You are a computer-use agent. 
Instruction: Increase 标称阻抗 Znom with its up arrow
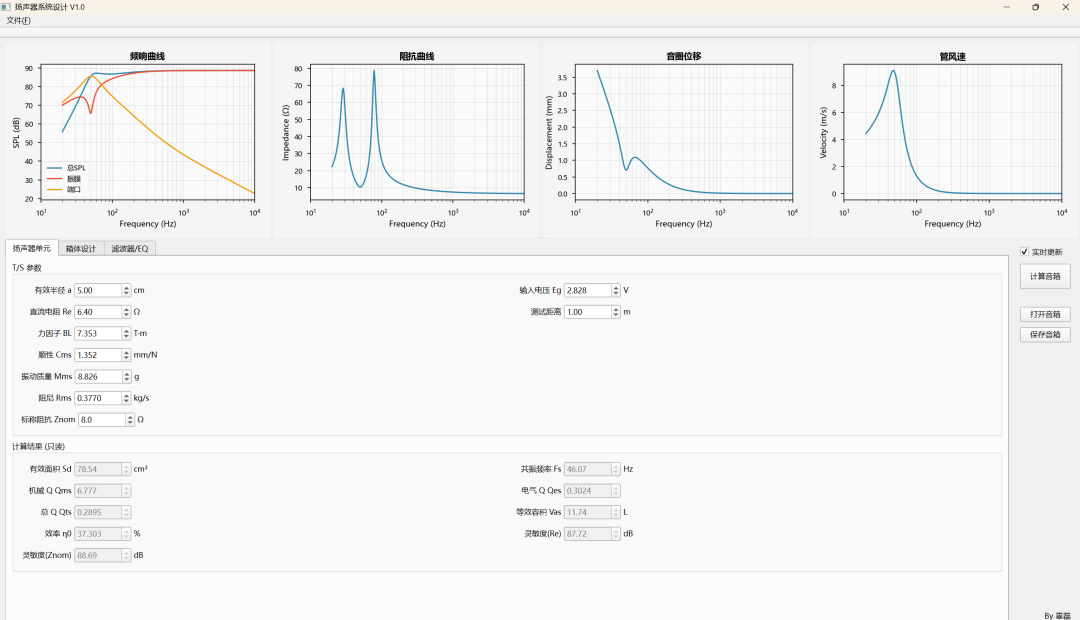[130, 417]
